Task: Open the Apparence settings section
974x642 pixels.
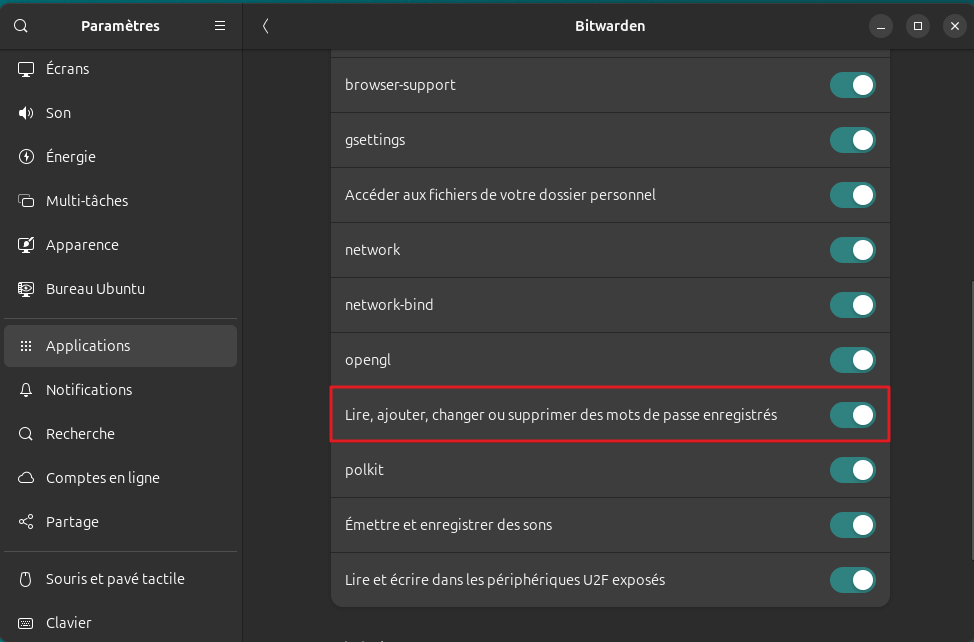Action: point(82,245)
